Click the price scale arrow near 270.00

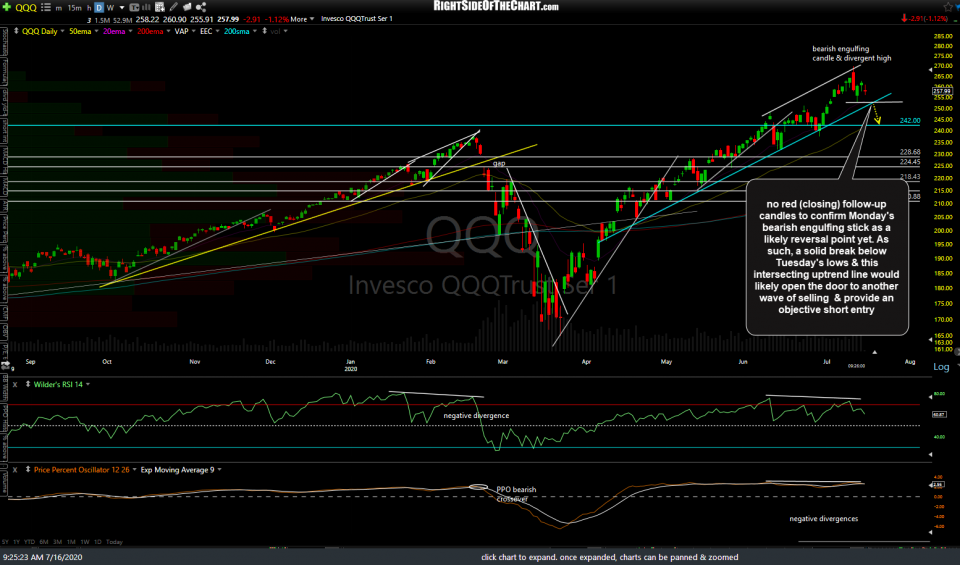click(931, 71)
